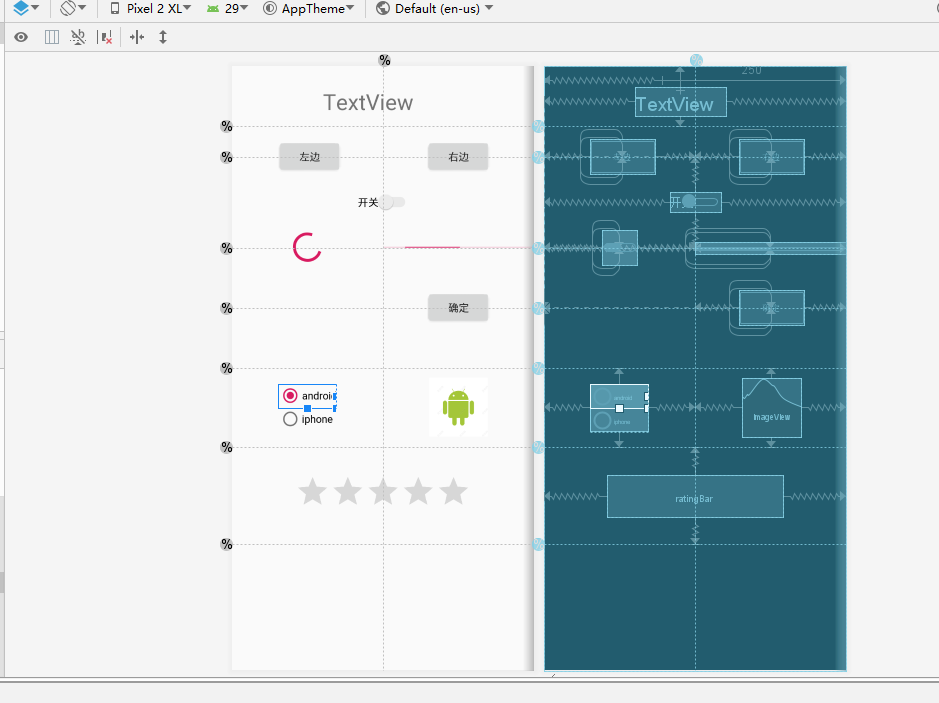Open the AppTheme theme dropdown

click(309, 8)
